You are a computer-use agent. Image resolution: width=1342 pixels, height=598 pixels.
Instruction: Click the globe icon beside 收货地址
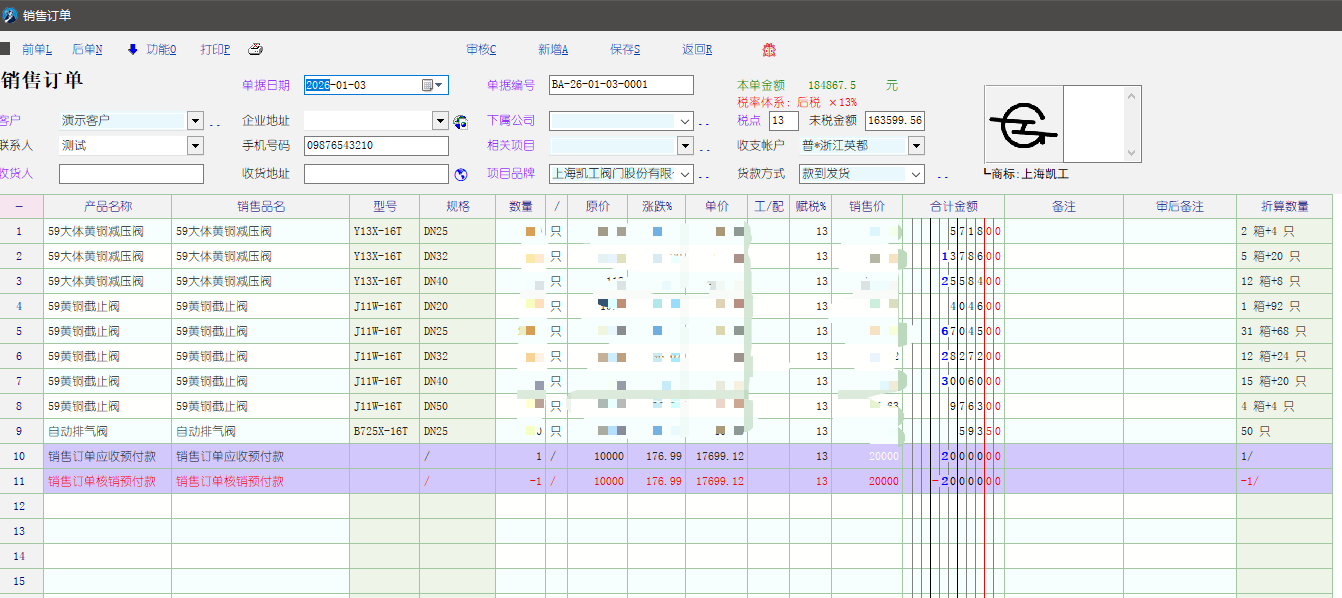pyautogui.click(x=461, y=174)
